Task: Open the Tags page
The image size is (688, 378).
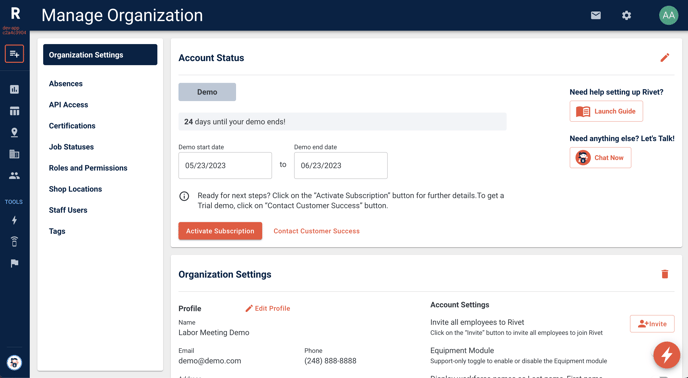Action: [57, 231]
